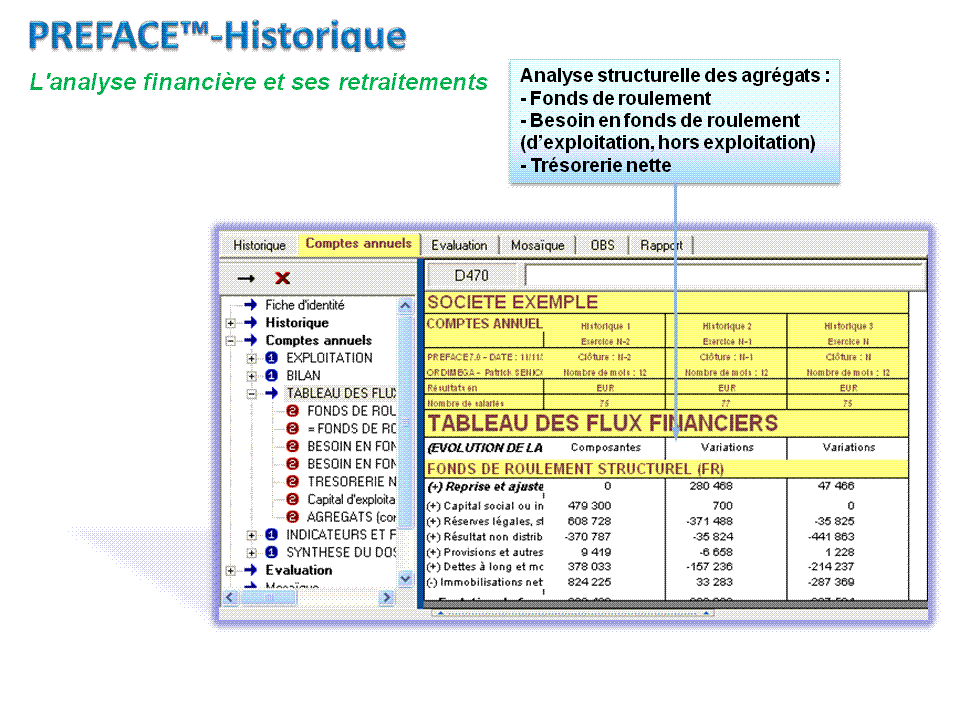Select Comptes annuels in the navigation tree

pyautogui.click(x=318, y=341)
